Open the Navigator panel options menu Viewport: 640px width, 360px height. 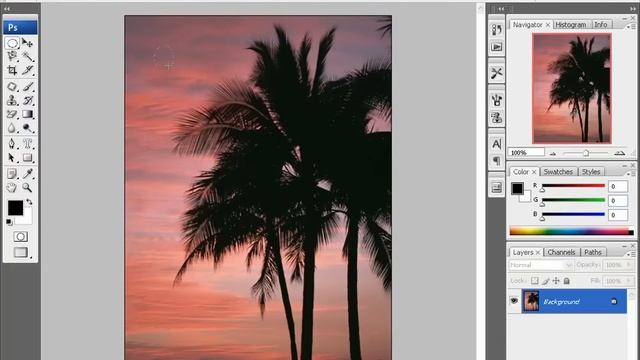click(630, 26)
